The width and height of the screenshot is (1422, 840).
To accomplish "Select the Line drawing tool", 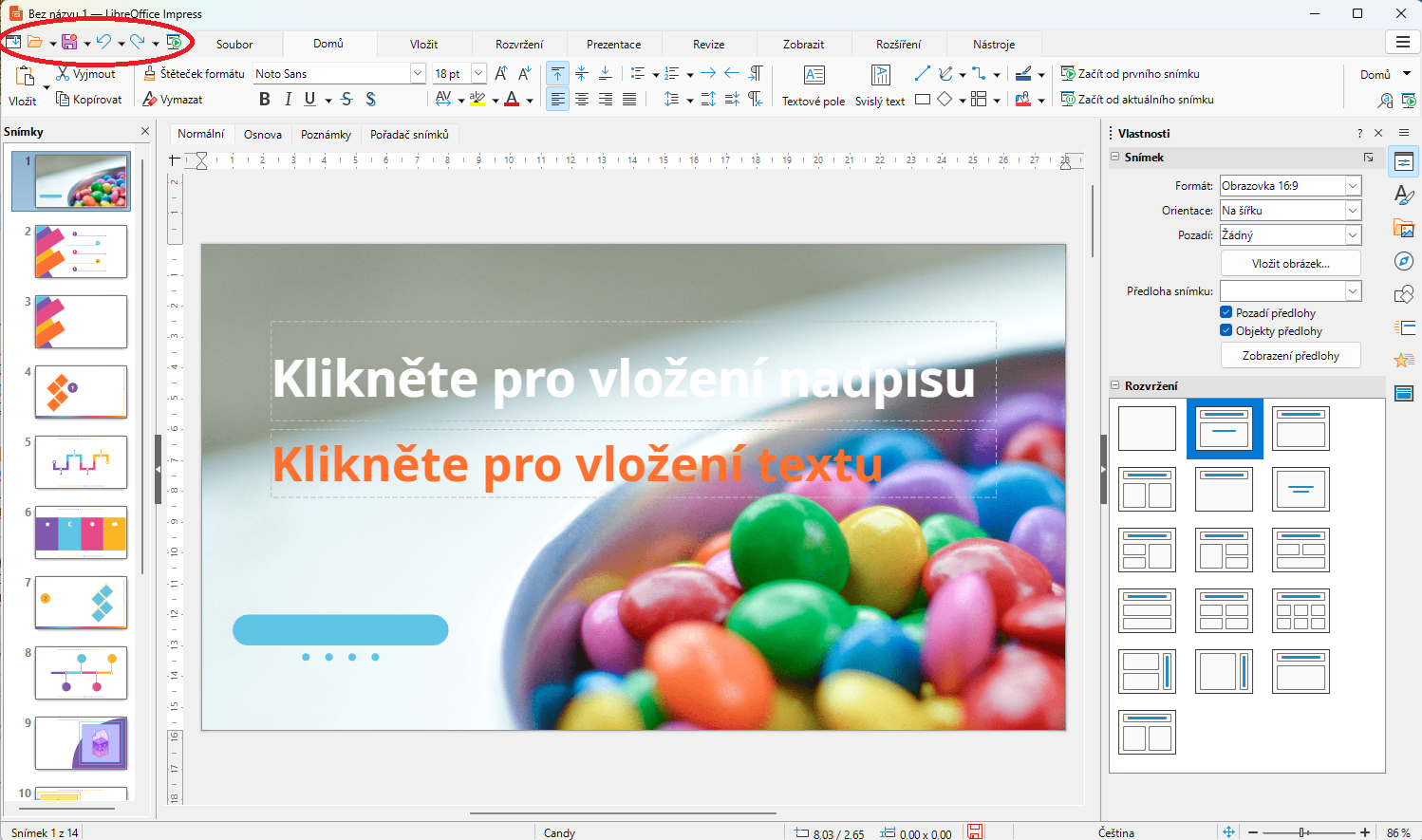I will pos(922,73).
